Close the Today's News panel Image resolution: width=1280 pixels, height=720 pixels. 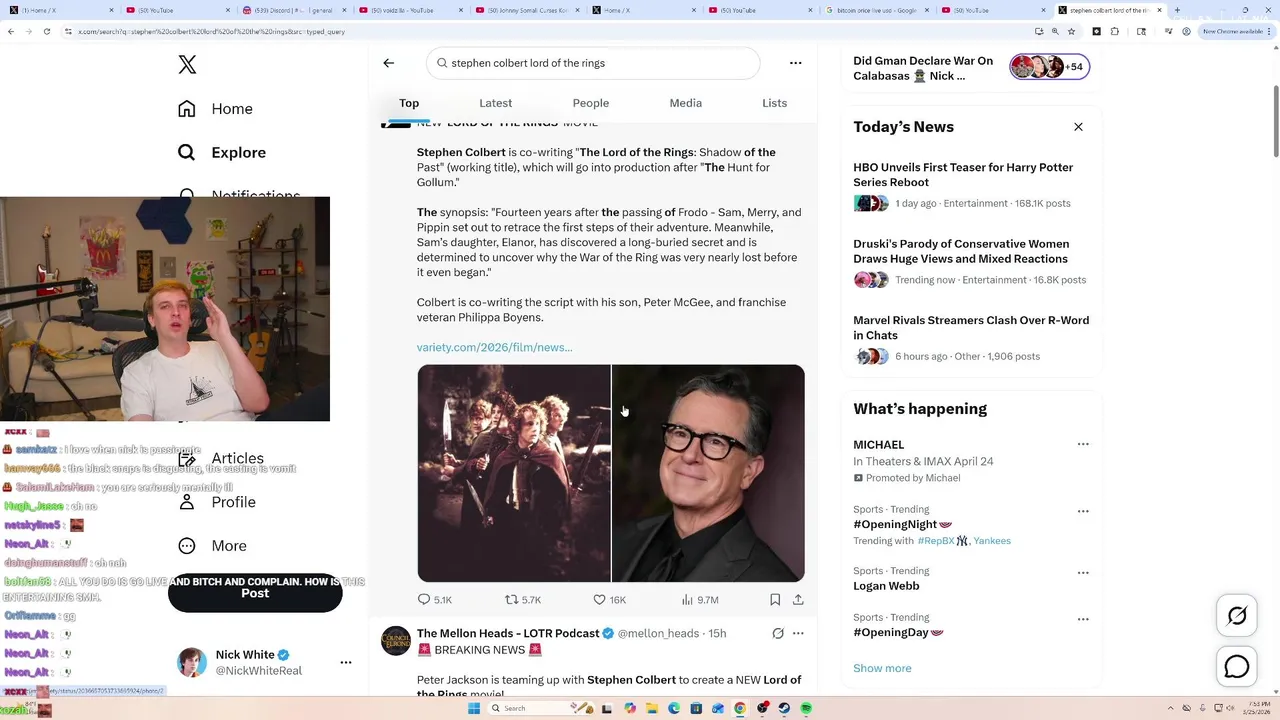click(x=1078, y=127)
